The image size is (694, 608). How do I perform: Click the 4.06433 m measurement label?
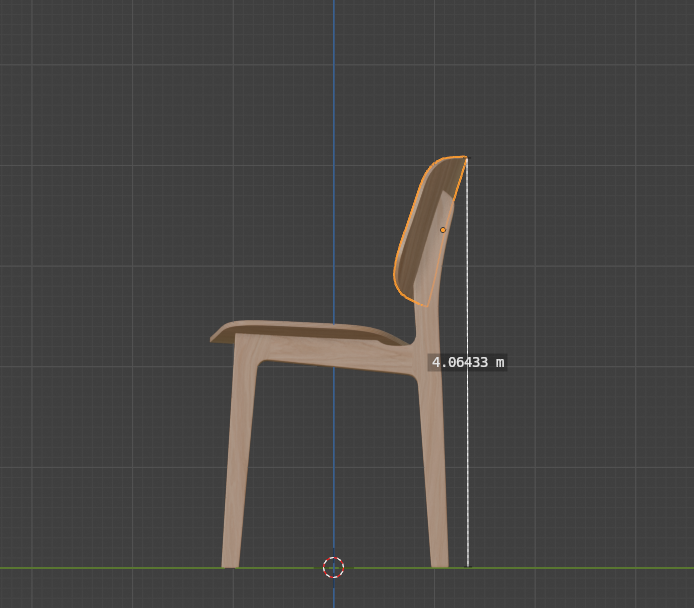[x=467, y=362]
